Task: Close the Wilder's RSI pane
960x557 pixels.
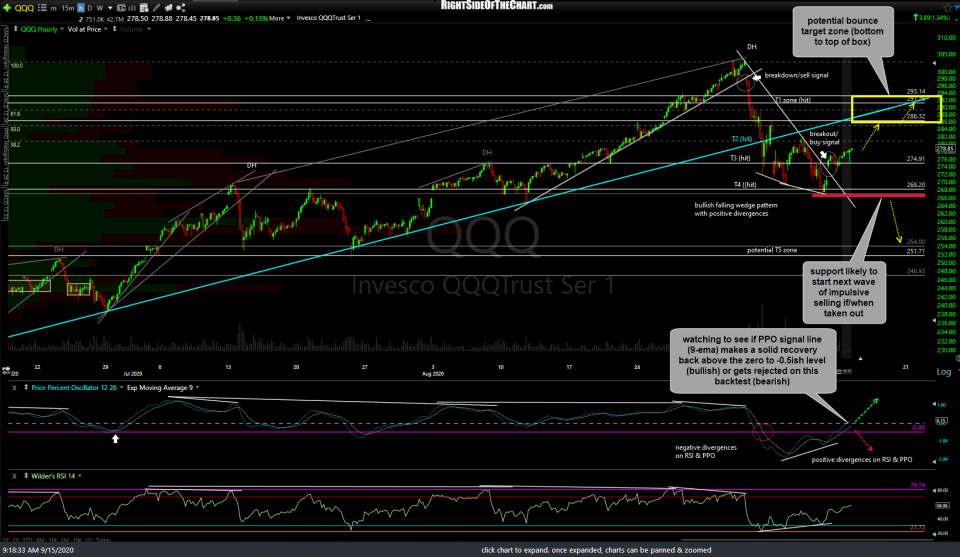Action: pos(14,476)
